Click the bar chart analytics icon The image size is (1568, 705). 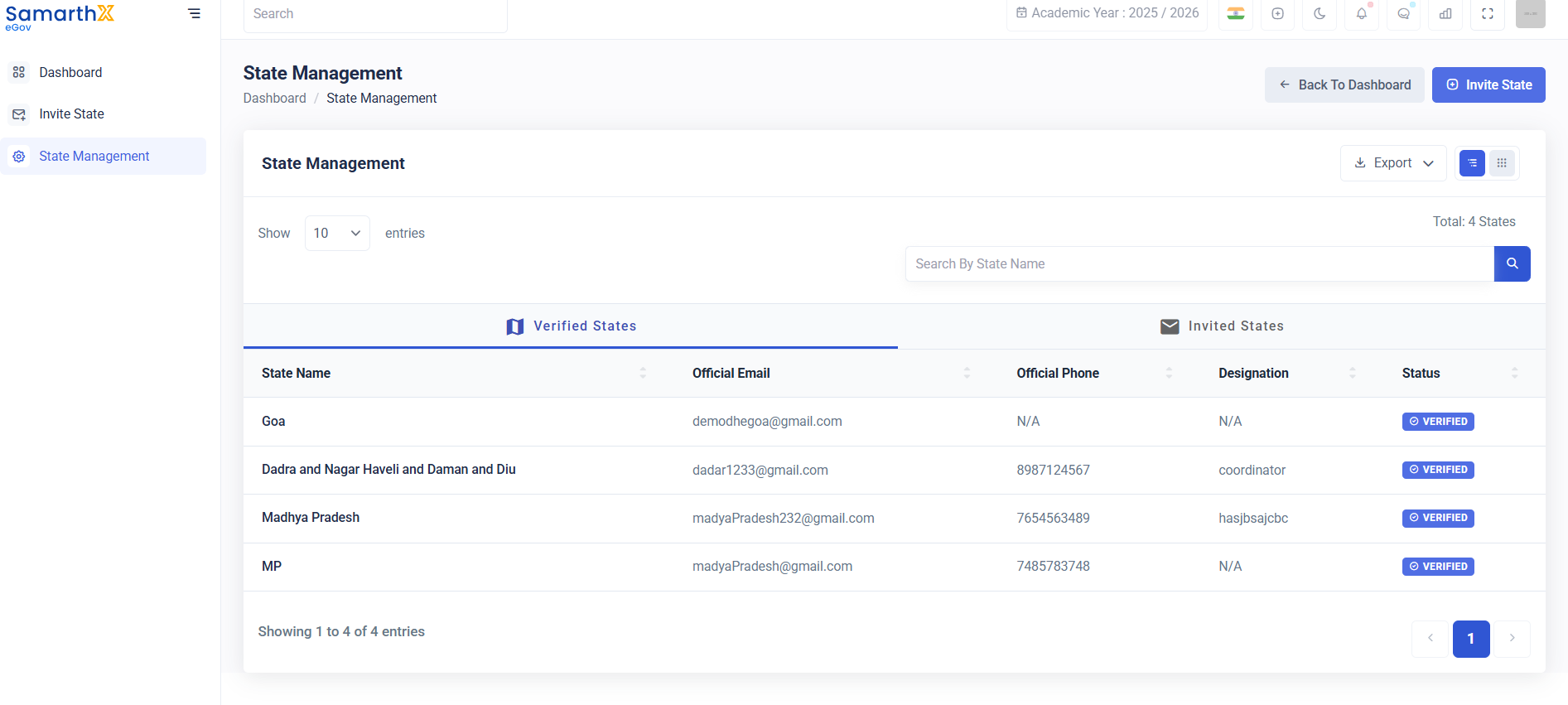pyautogui.click(x=1445, y=13)
